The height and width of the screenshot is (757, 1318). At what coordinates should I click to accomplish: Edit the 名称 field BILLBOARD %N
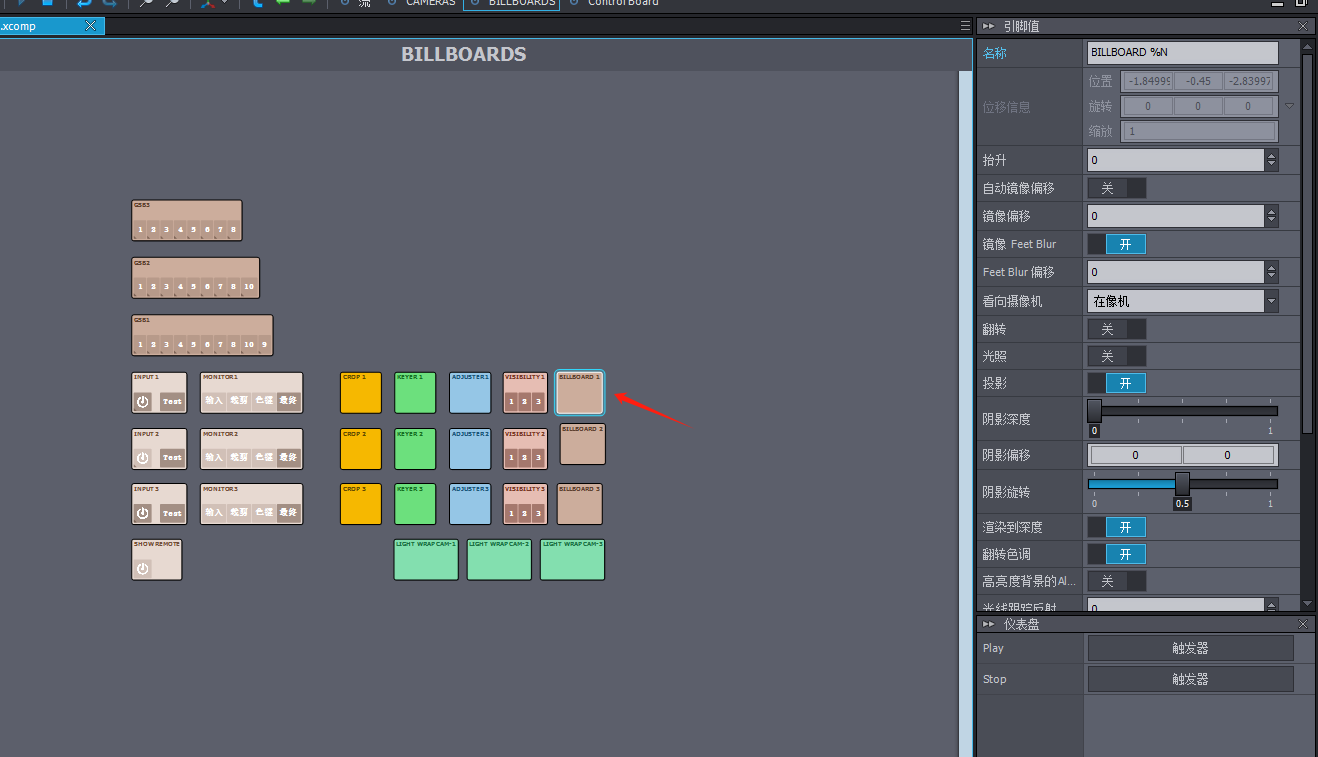pyautogui.click(x=1182, y=52)
